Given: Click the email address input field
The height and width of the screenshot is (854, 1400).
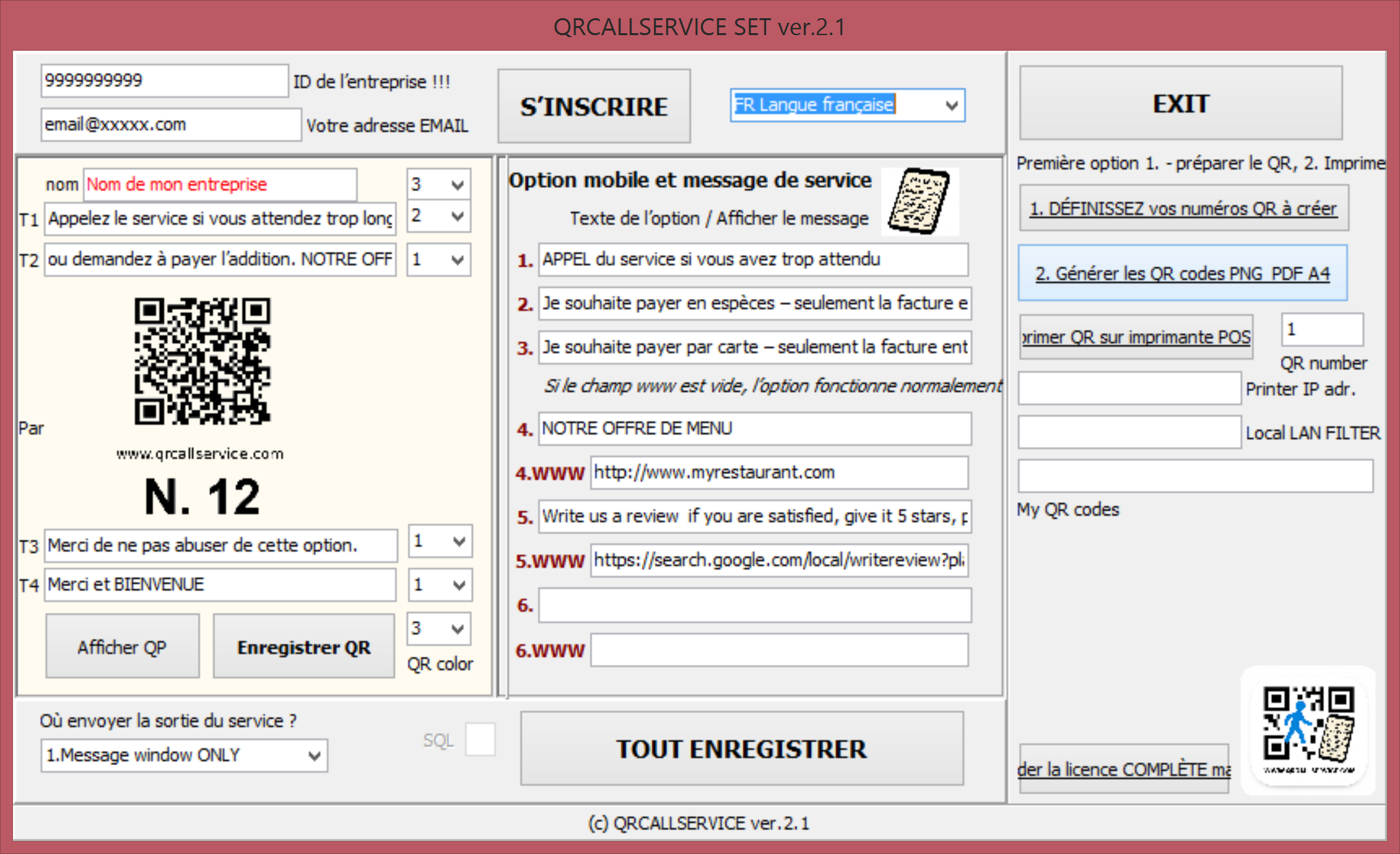Looking at the screenshot, I should point(170,124).
